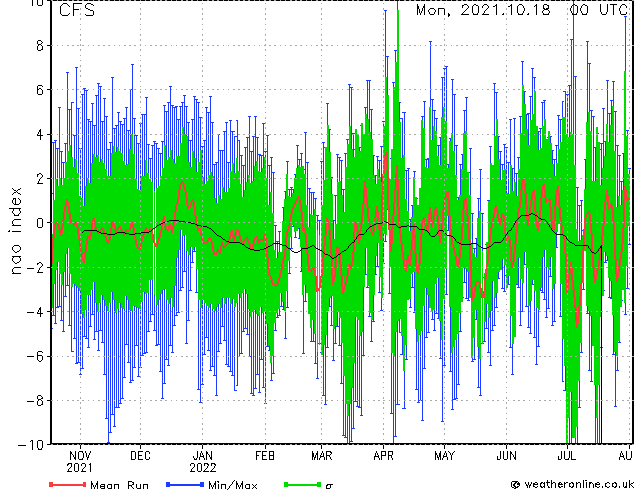
Task: Click the y-axis value 0
Action: (40, 223)
